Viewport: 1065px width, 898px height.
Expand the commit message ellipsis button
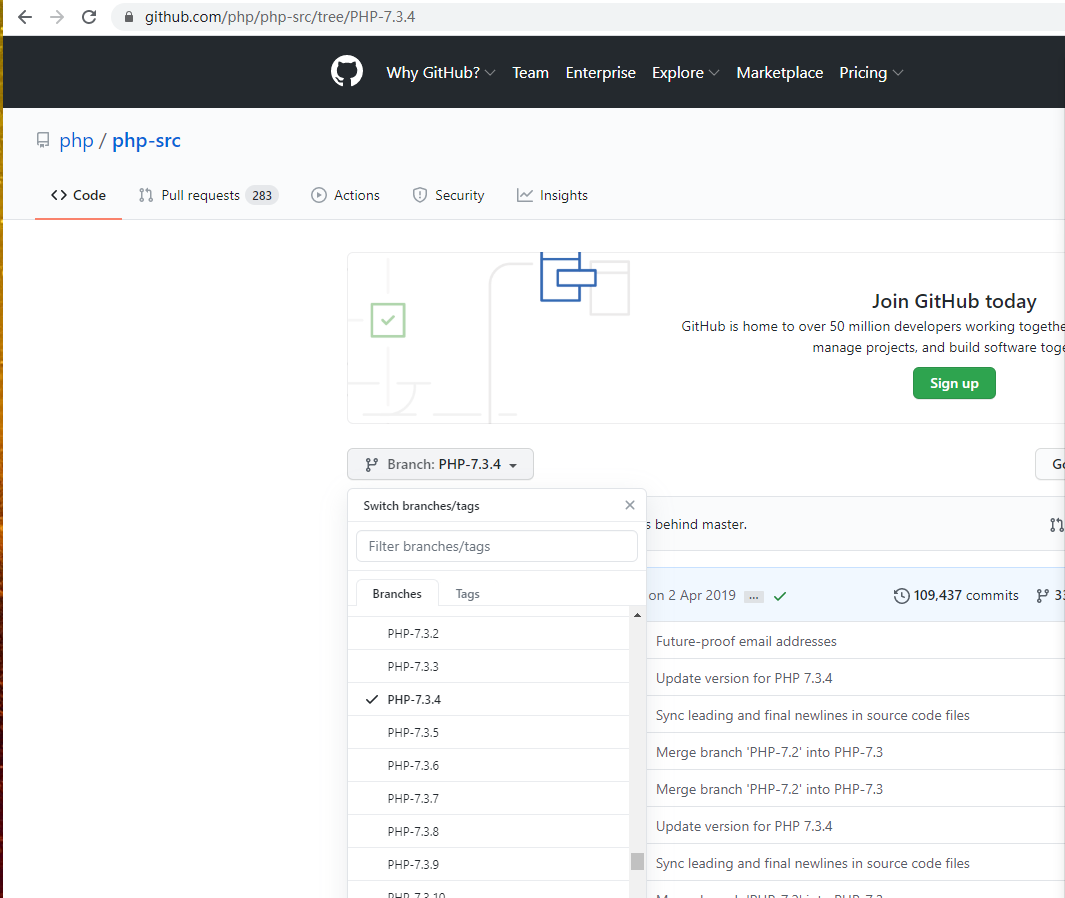click(x=755, y=595)
